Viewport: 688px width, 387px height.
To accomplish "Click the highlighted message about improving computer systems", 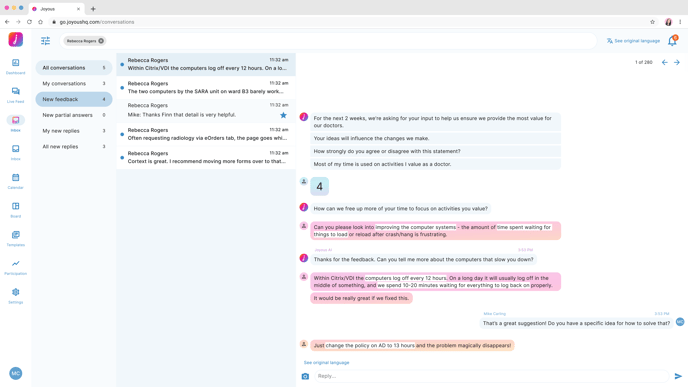I will [x=436, y=231].
